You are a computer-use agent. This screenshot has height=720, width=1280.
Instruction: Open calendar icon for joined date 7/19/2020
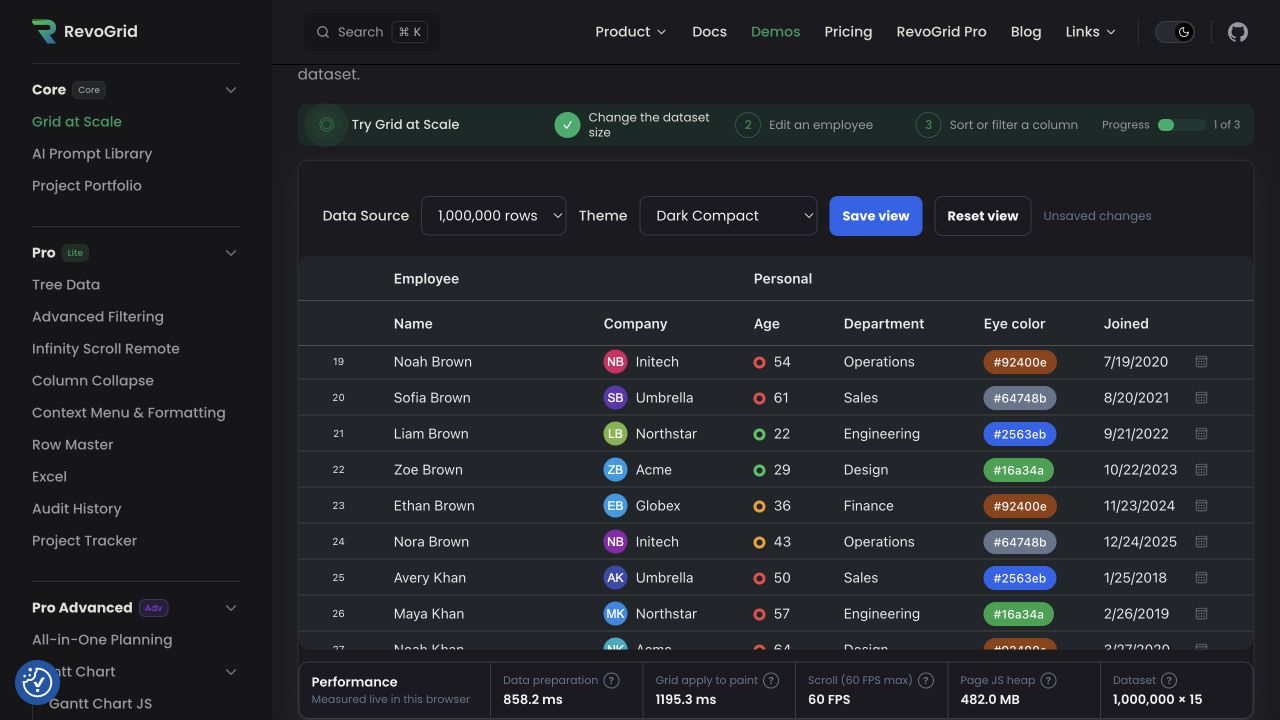pos(1201,362)
